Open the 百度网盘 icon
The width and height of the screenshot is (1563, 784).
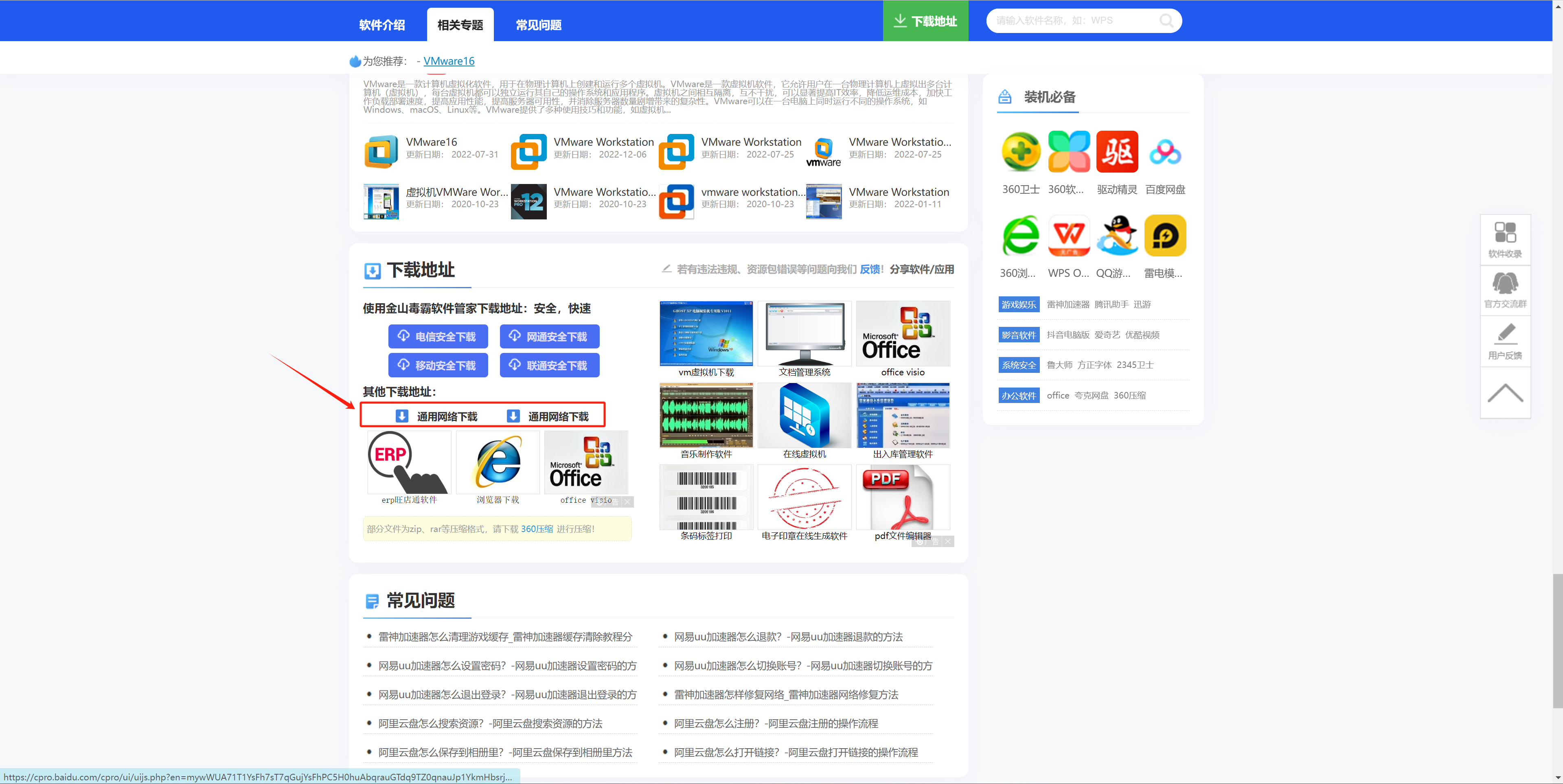coord(1165,152)
